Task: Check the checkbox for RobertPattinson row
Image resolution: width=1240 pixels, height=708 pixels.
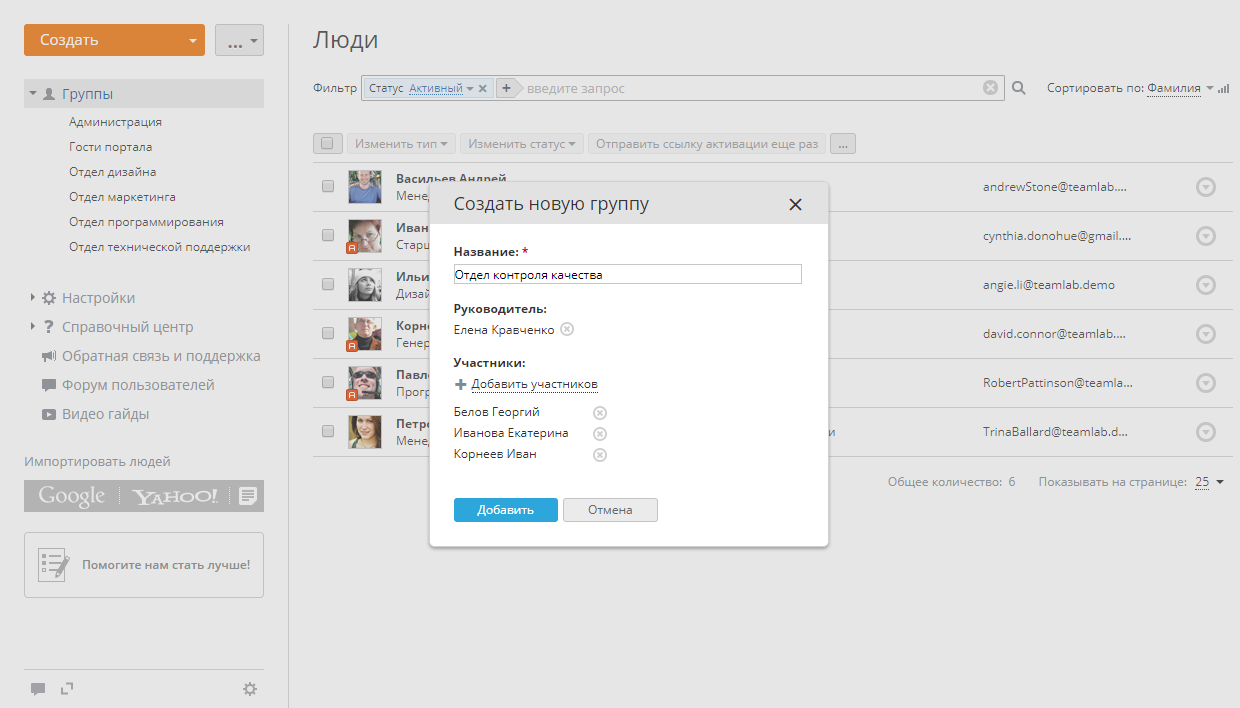Action: click(328, 382)
